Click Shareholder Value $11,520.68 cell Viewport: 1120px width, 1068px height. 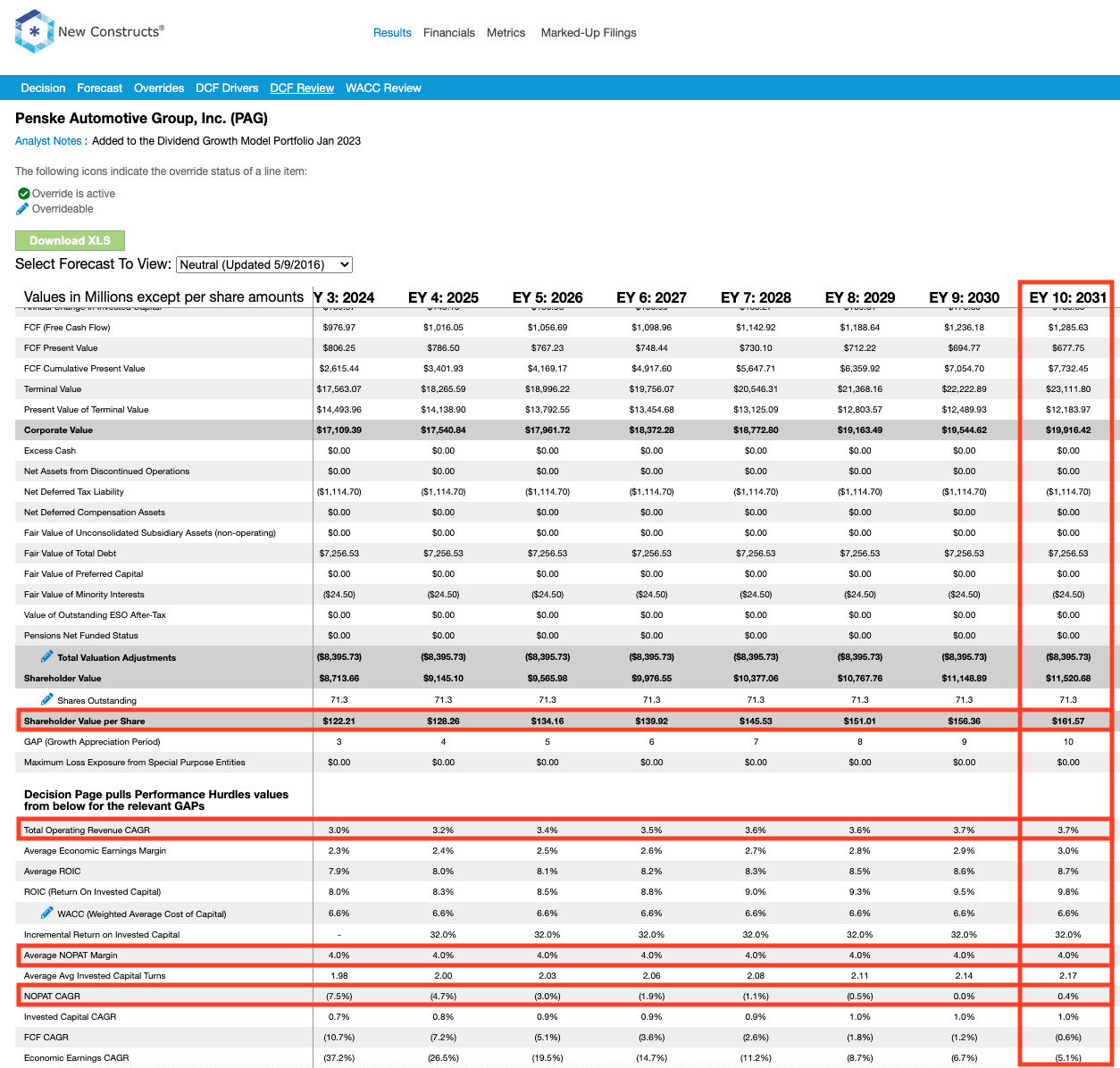point(1068,679)
